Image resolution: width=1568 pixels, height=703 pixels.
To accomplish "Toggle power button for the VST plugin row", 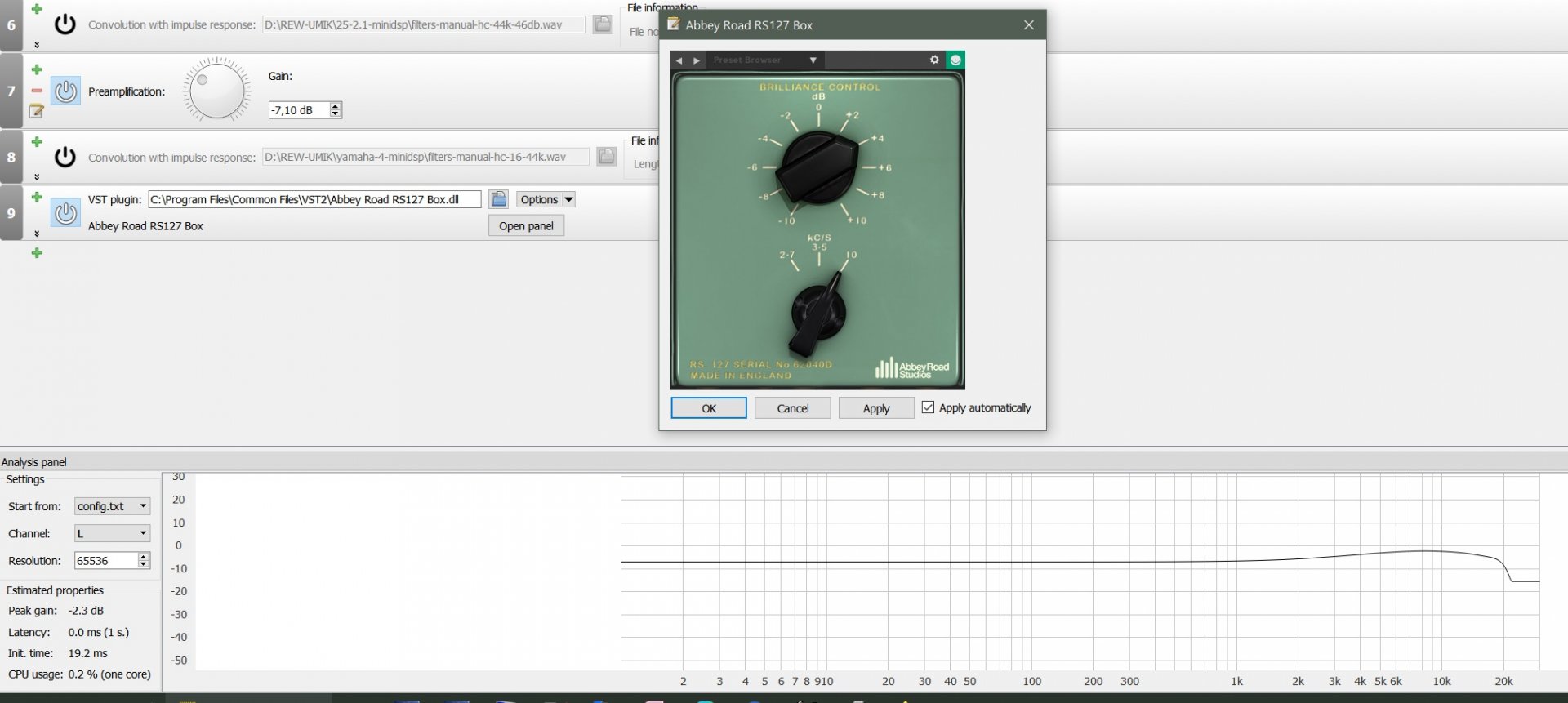I will coord(65,213).
